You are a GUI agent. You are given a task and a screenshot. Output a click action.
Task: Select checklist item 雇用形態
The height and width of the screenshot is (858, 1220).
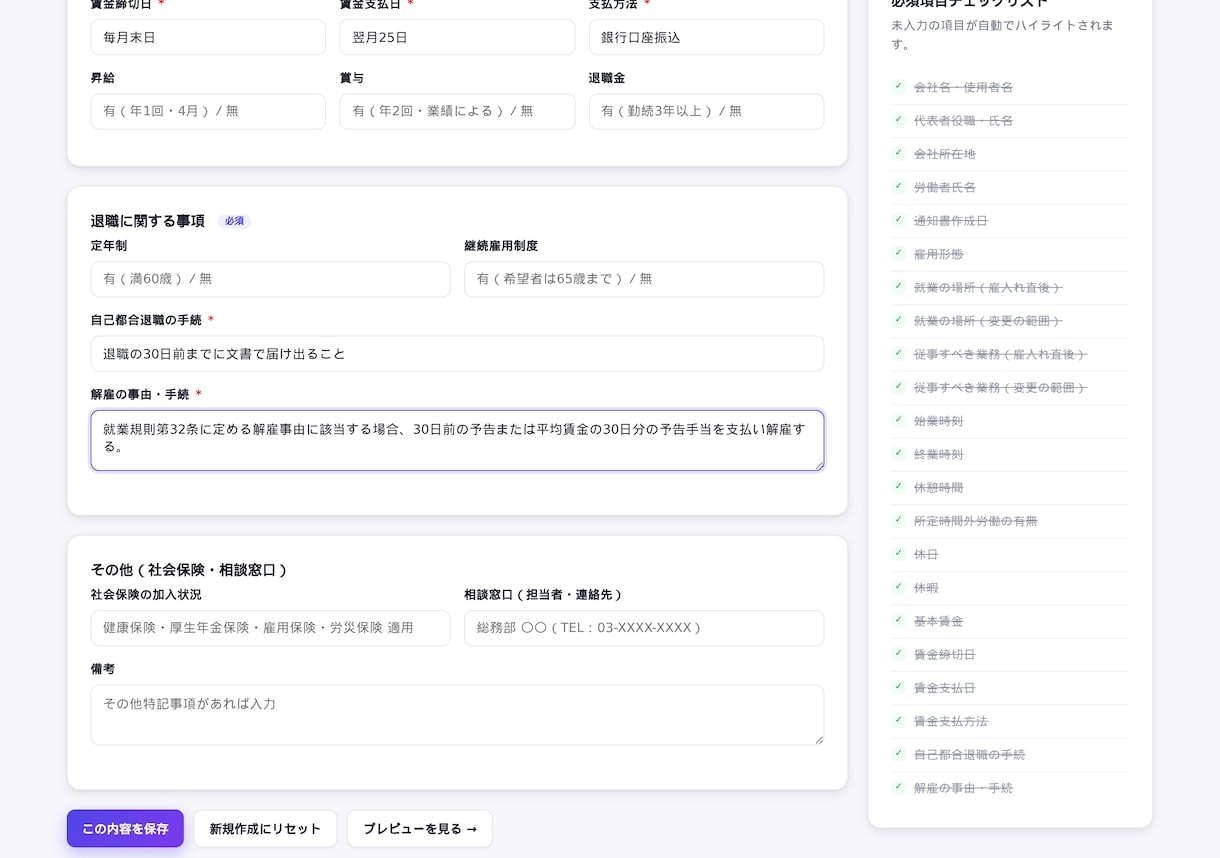click(1010, 254)
